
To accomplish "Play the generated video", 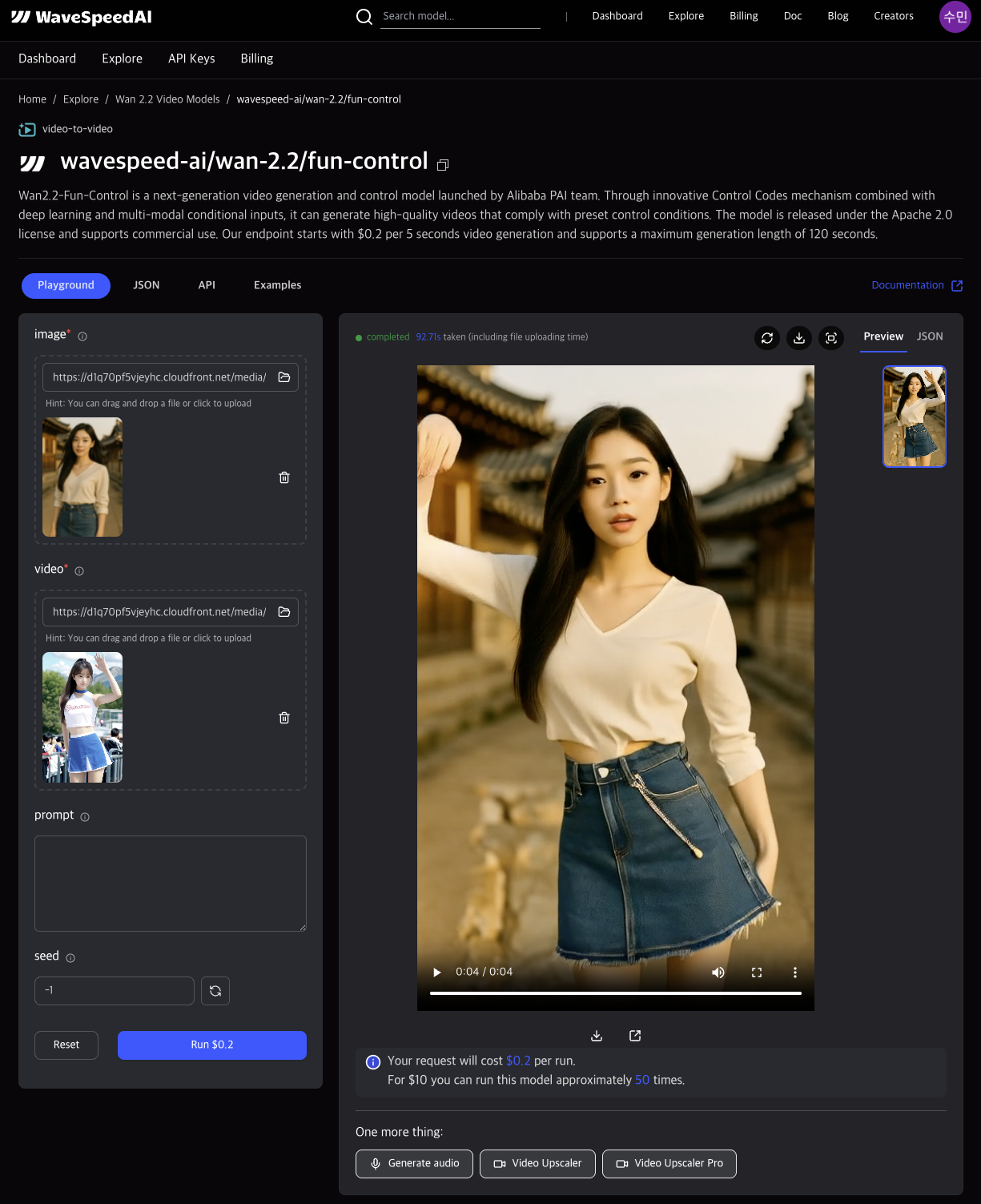I will pos(436,972).
